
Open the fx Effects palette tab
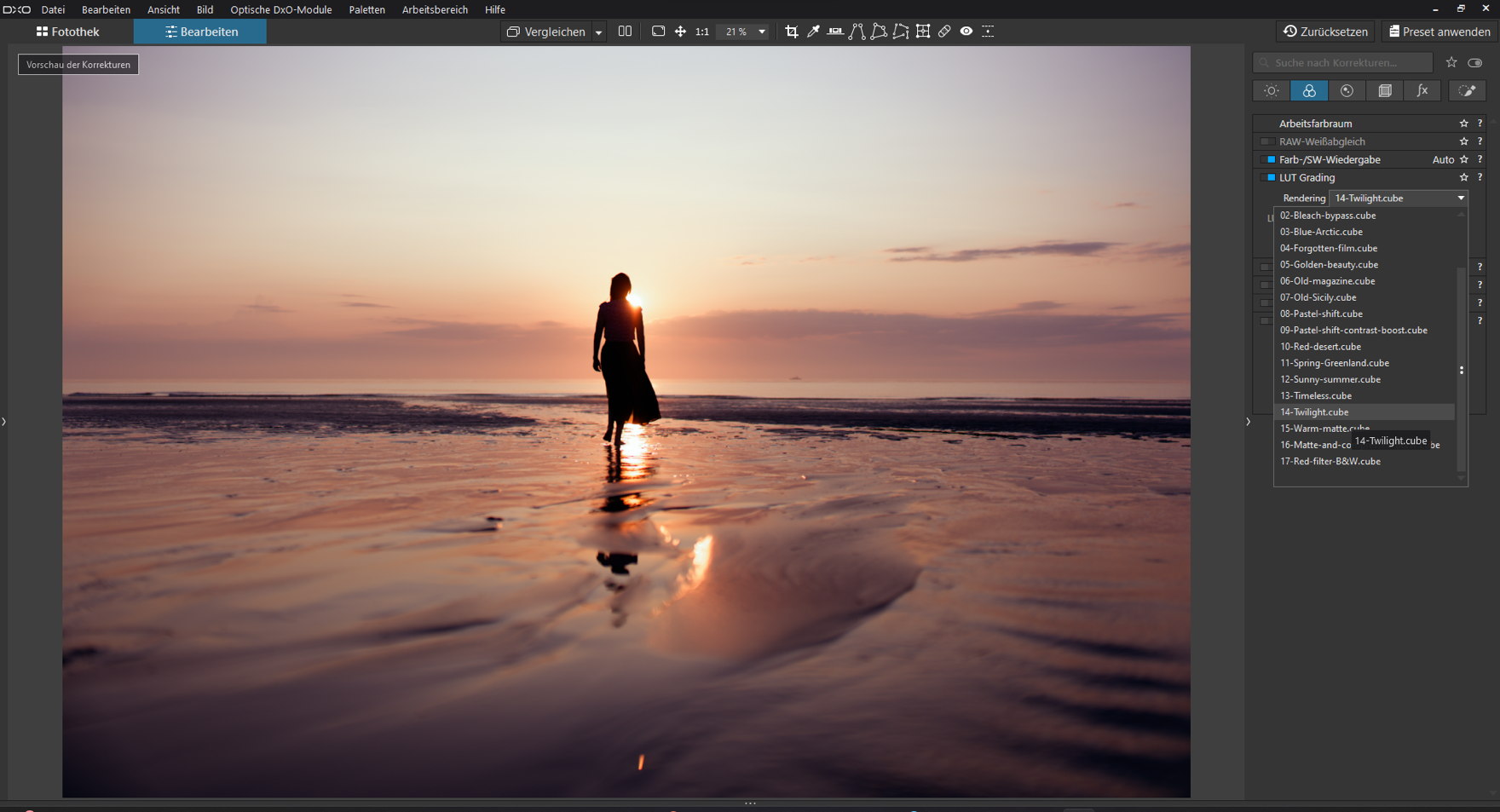pos(1422,91)
